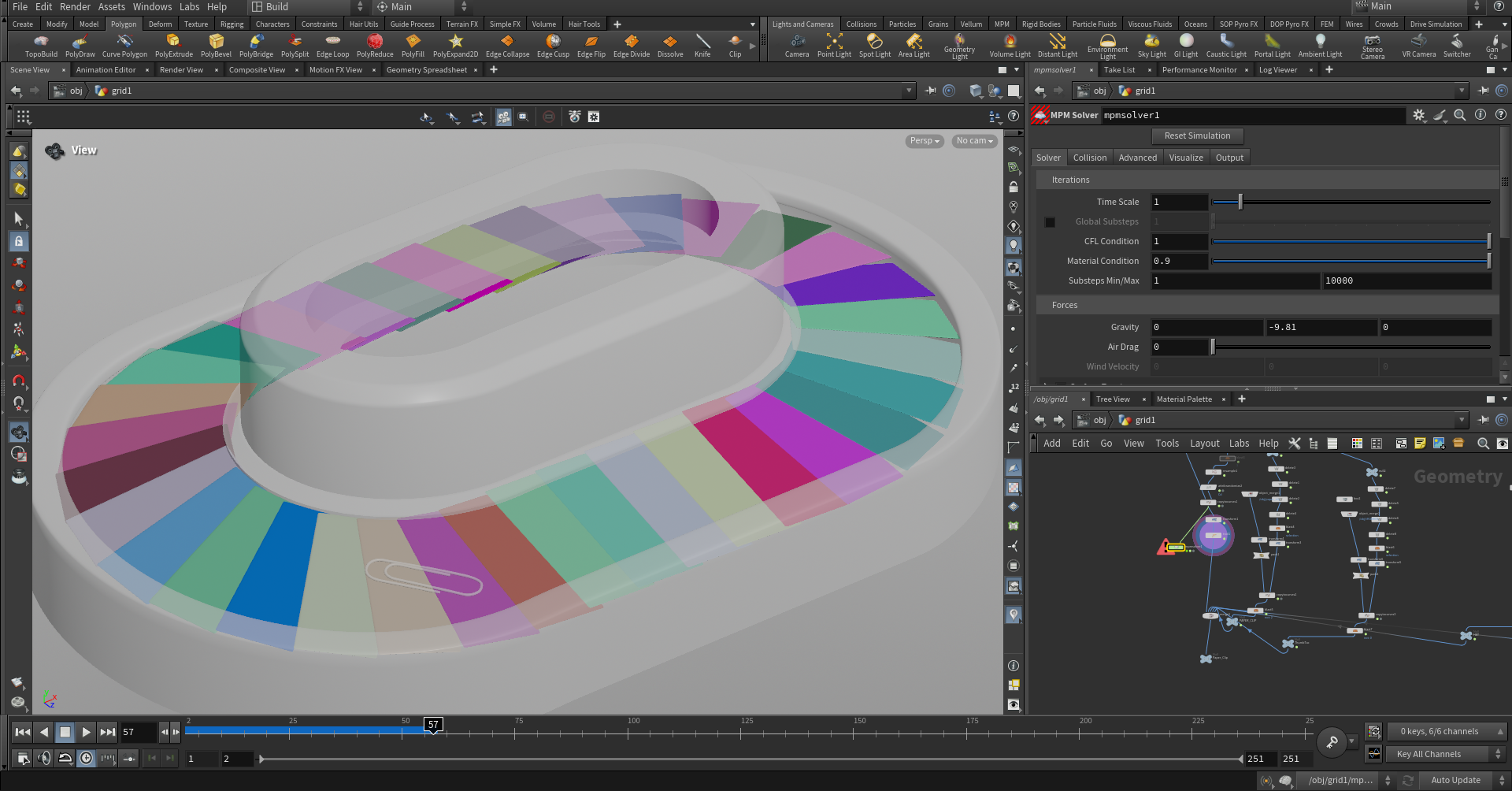Adjust the Air Drag slider
This screenshot has height=791, width=1512.
pyautogui.click(x=1351, y=347)
